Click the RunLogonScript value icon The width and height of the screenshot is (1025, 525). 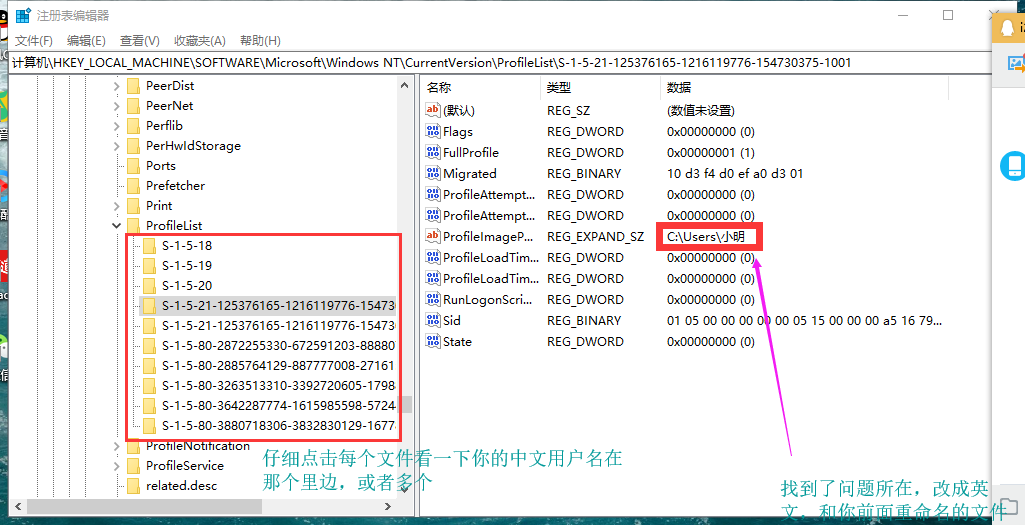pyautogui.click(x=433, y=299)
